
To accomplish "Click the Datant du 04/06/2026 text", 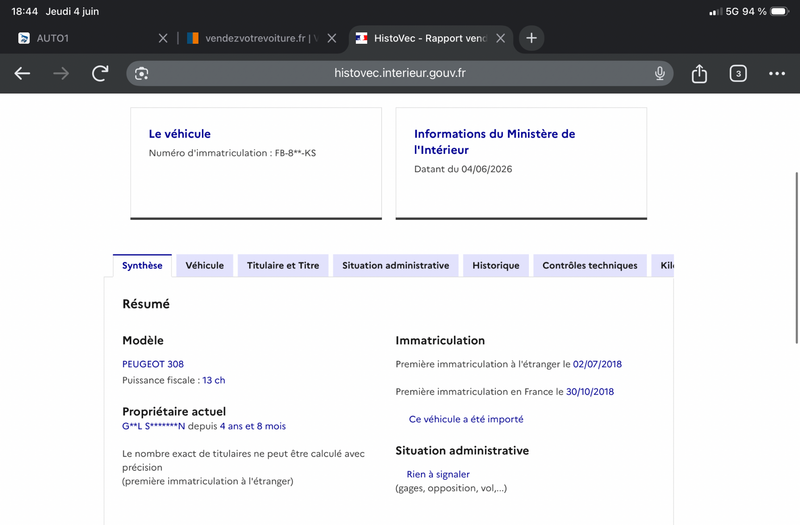I will click(x=463, y=169).
